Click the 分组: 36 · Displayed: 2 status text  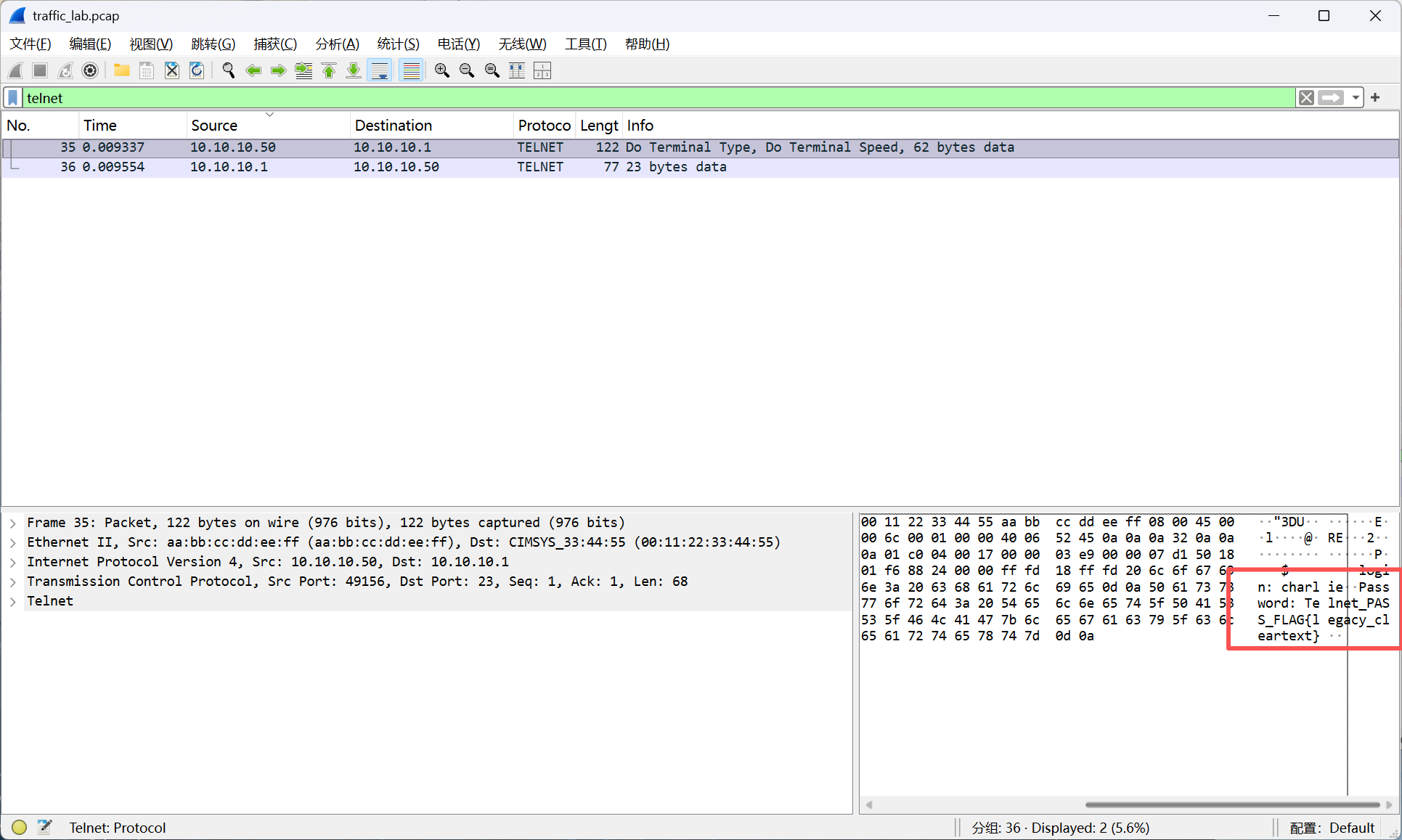point(1061,828)
